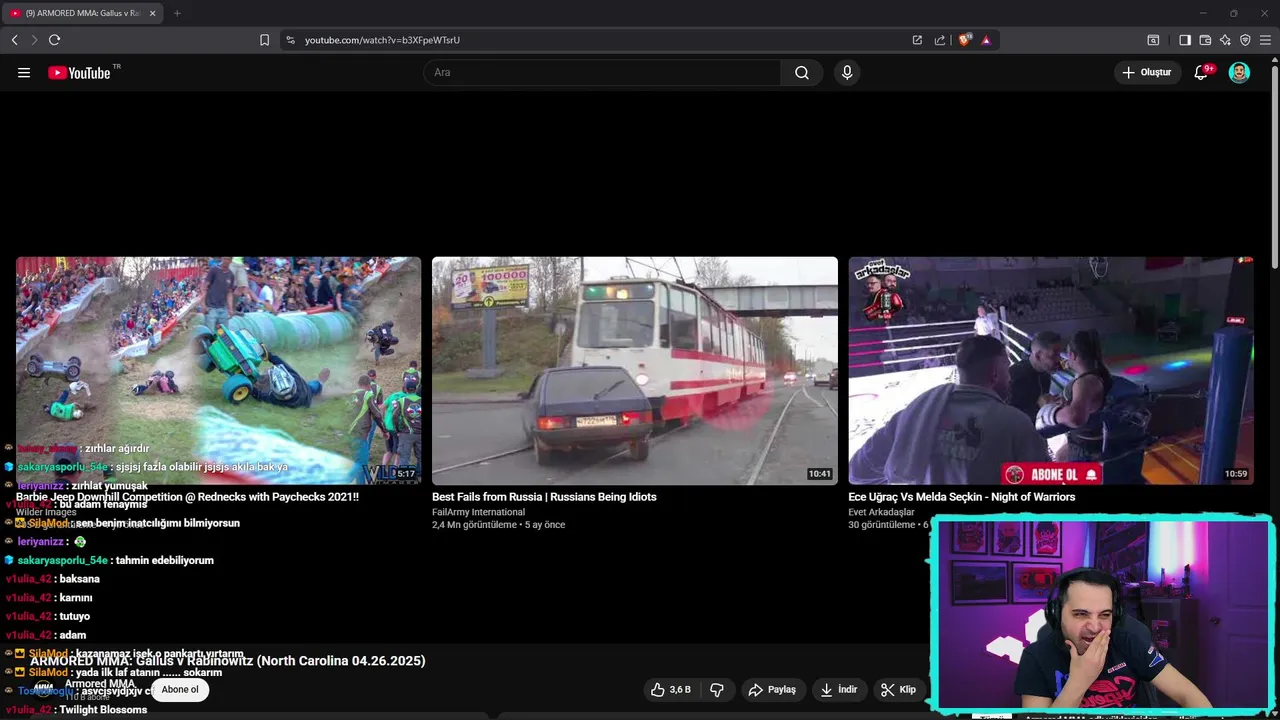Visit the FailArmy International channel
Image resolution: width=1280 pixels, height=720 pixels.
point(478,512)
